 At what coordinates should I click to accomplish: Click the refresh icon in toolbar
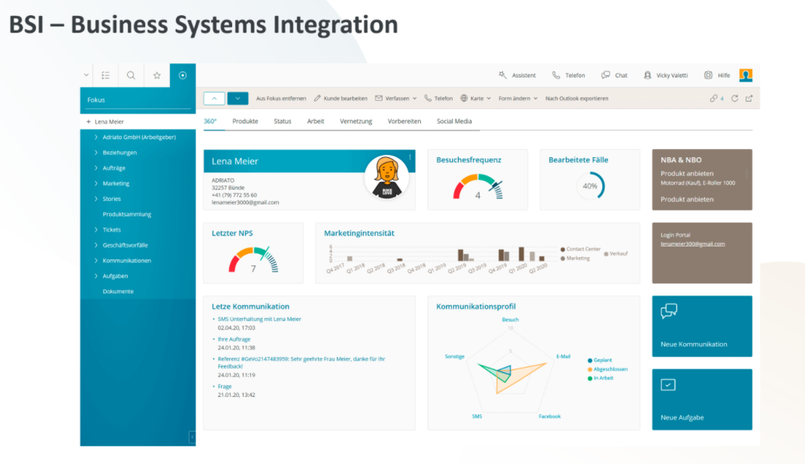[x=735, y=99]
